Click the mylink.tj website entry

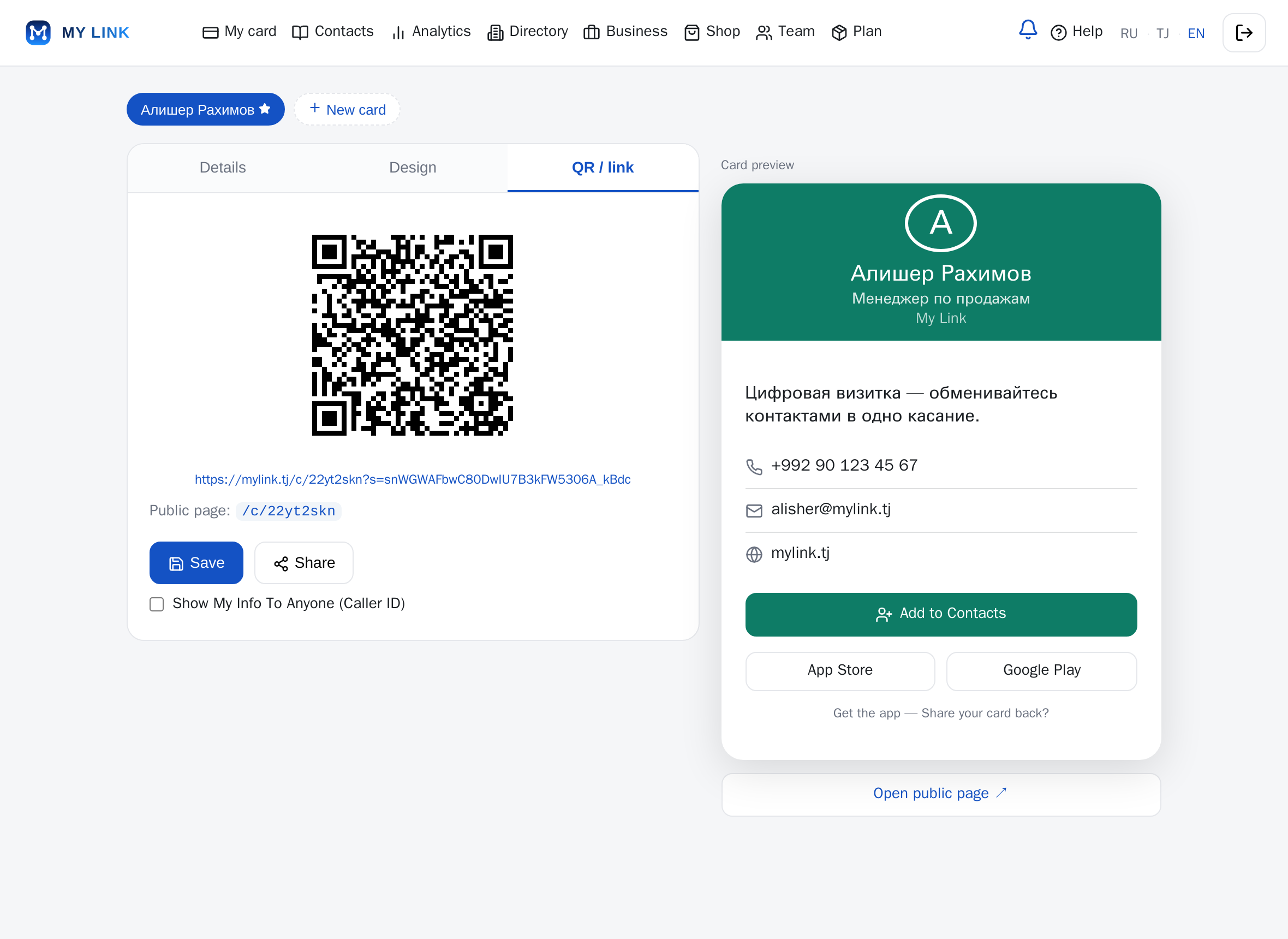click(x=801, y=553)
